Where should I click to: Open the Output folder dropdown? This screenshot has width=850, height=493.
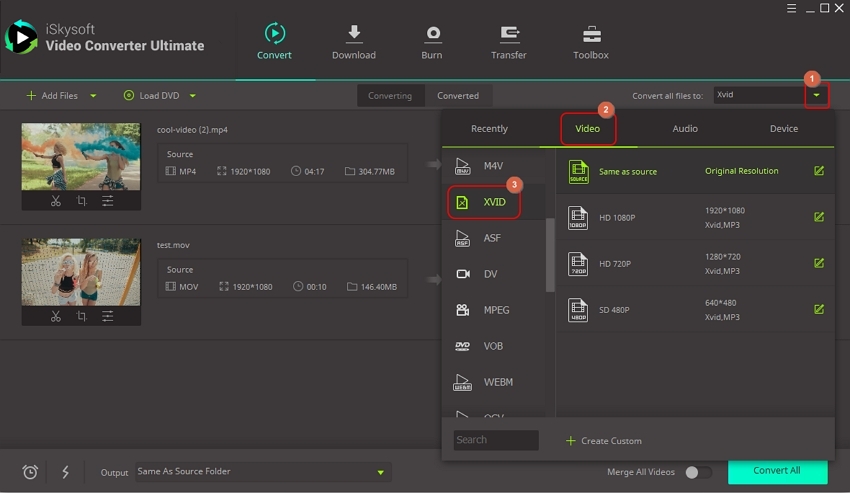380,472
